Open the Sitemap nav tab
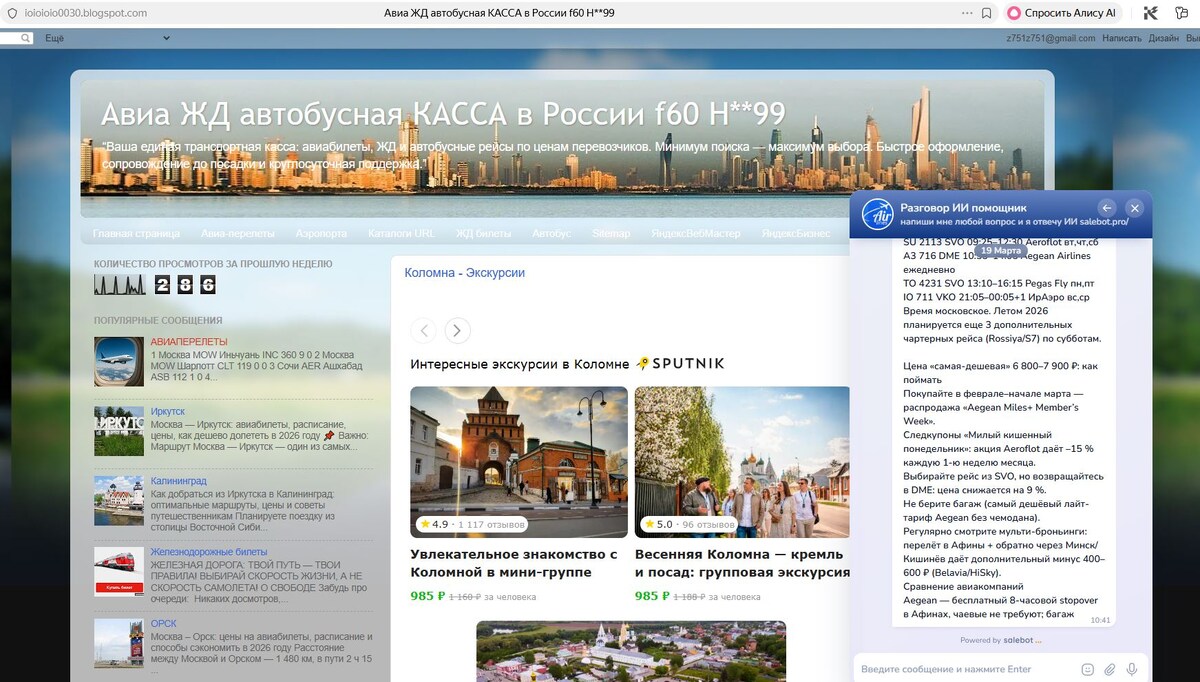This screenshot has width=1200, height=682. tap(611, 233)
